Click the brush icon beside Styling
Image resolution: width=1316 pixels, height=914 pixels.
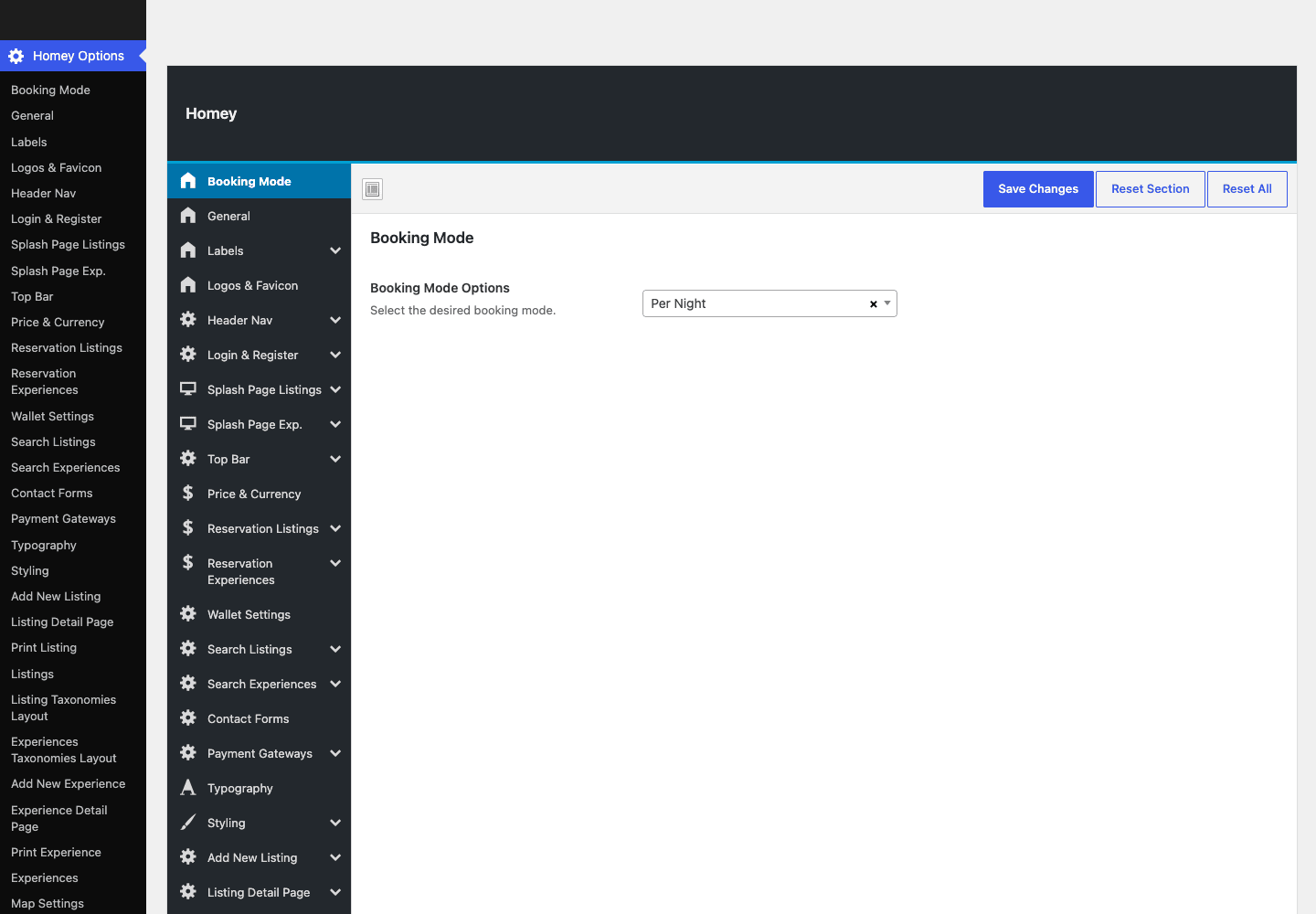tap(188, 822)
